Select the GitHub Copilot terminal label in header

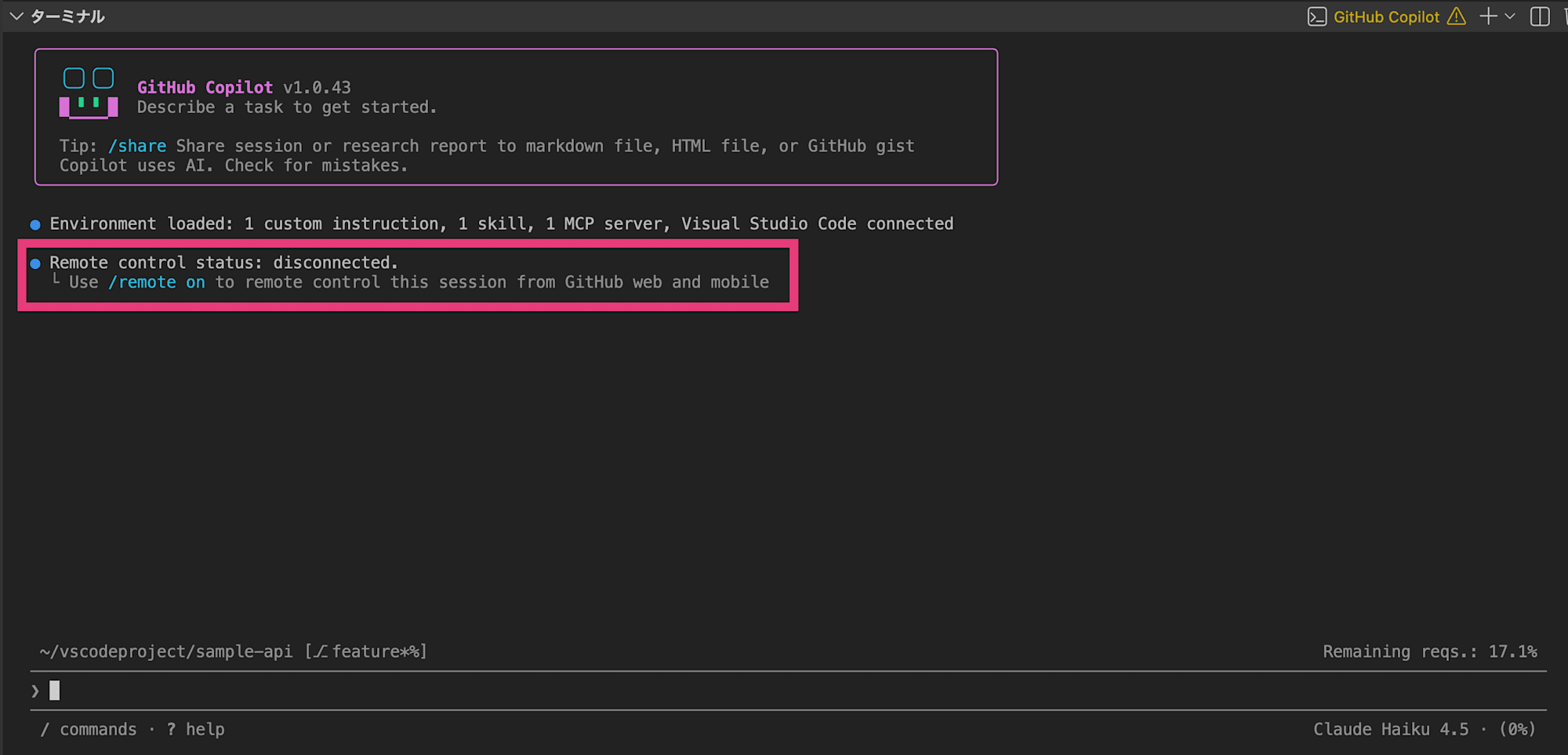coord(1386,16)
